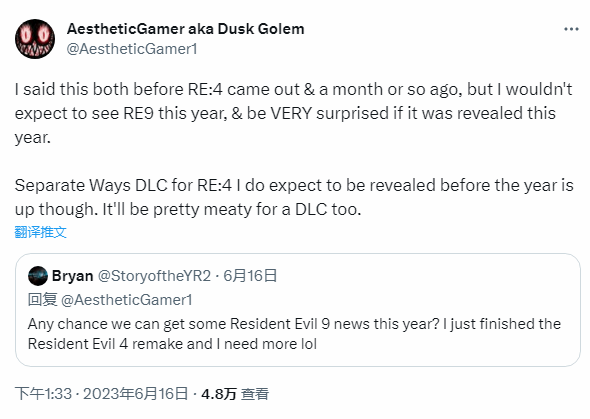Image resolution: width=590 pixels, height=419 pixels.
Task: Open the three-dot more options menu
Action: click(571, 29)
